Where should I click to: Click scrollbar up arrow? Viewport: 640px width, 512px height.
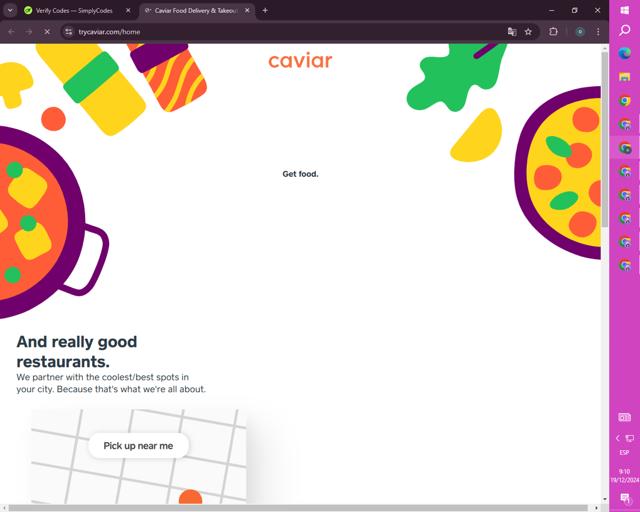(x=605, y=48)
